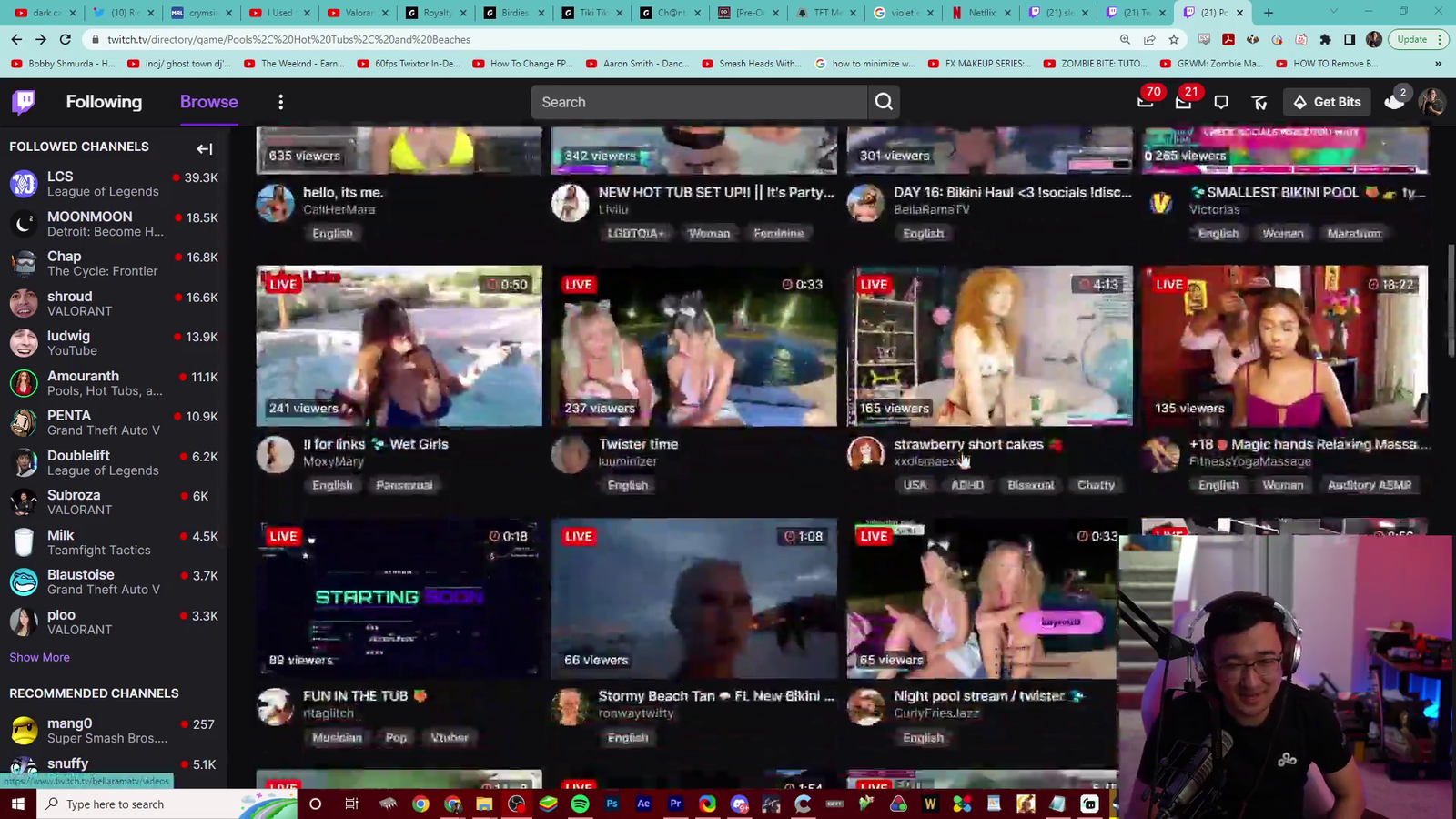The image size is (1456, 819).
Task: Open the Chrome three-dot menu beside Update
Action: tap(1441, 39)
